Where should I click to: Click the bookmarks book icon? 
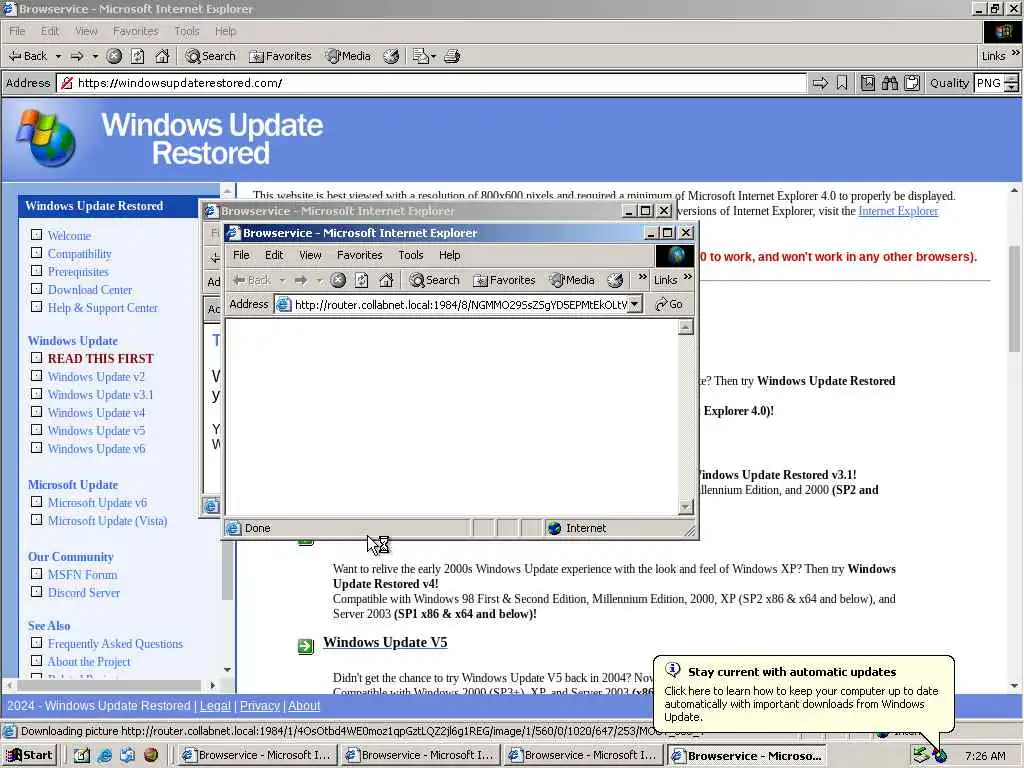pyautogui.click(x=867, y=83)
